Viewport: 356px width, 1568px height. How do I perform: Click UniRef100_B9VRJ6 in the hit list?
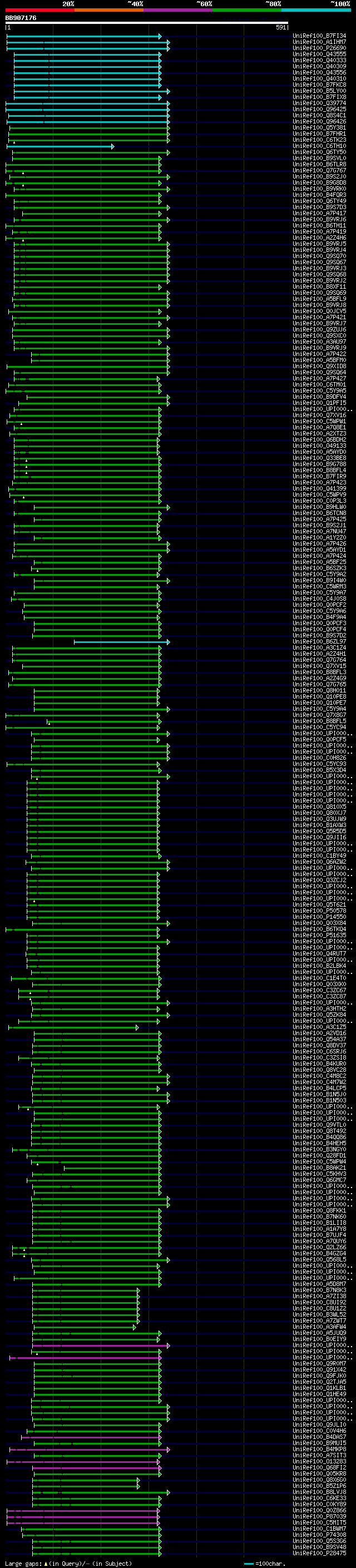pyautogui.click(x=319, y=219)
